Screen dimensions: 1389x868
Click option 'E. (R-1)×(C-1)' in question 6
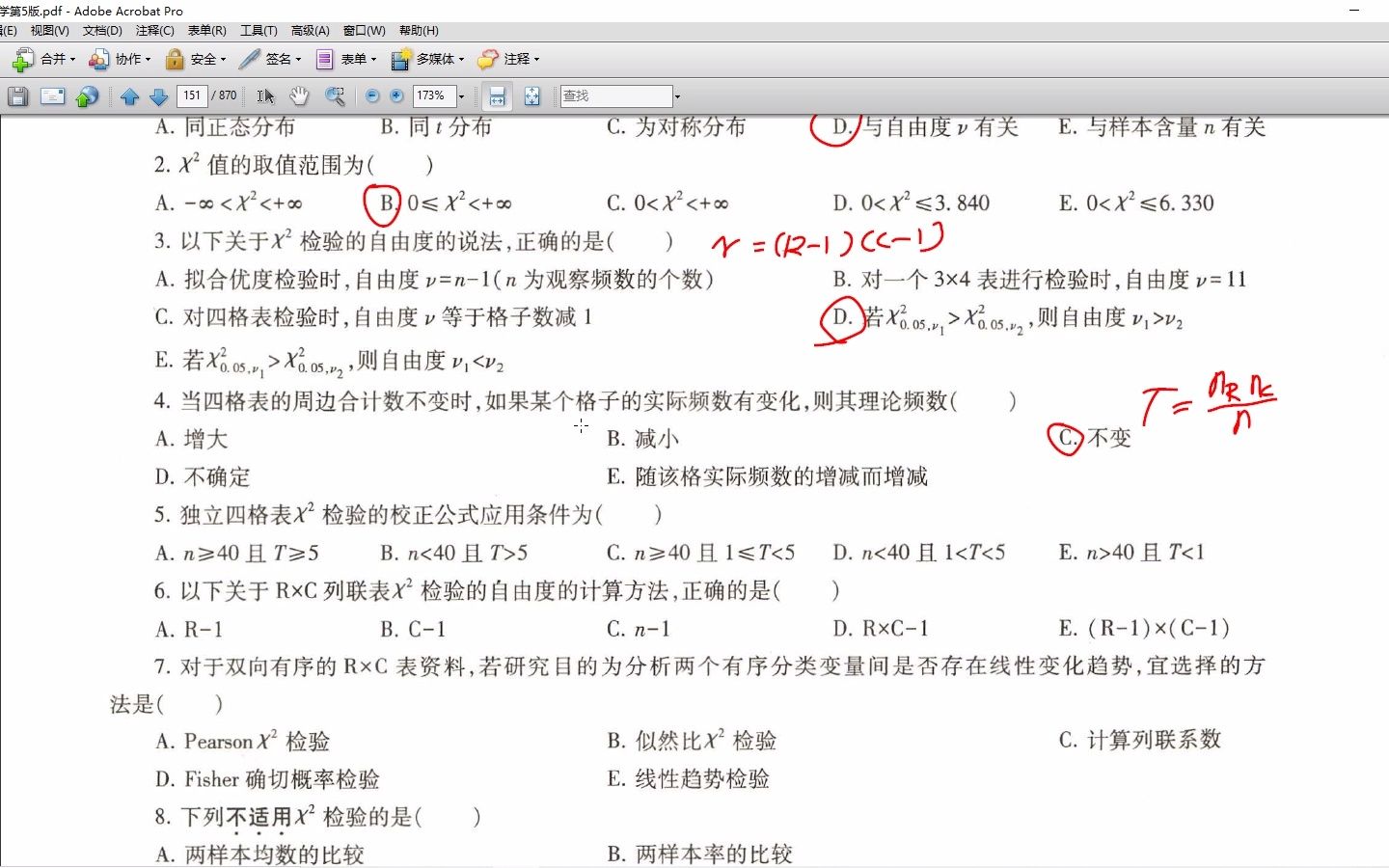tap(1144, 629)
